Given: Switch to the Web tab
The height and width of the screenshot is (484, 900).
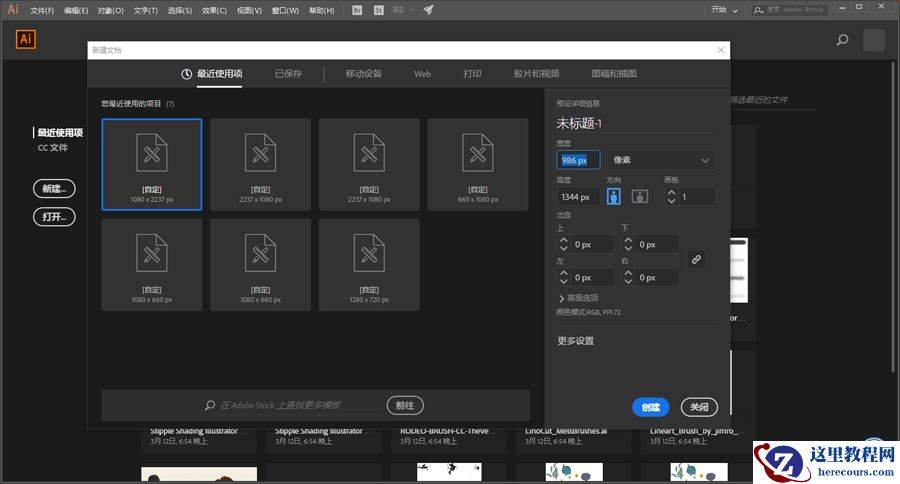Looking at the screenshot, I should (x=422, y=73).
